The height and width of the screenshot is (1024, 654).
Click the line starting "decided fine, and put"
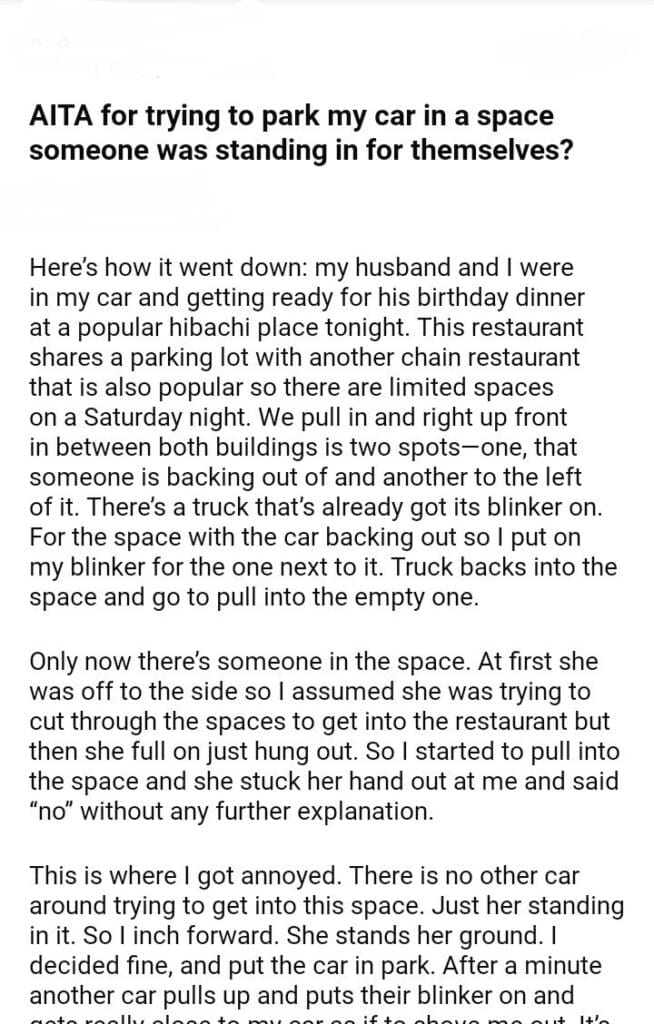point(325,966)
